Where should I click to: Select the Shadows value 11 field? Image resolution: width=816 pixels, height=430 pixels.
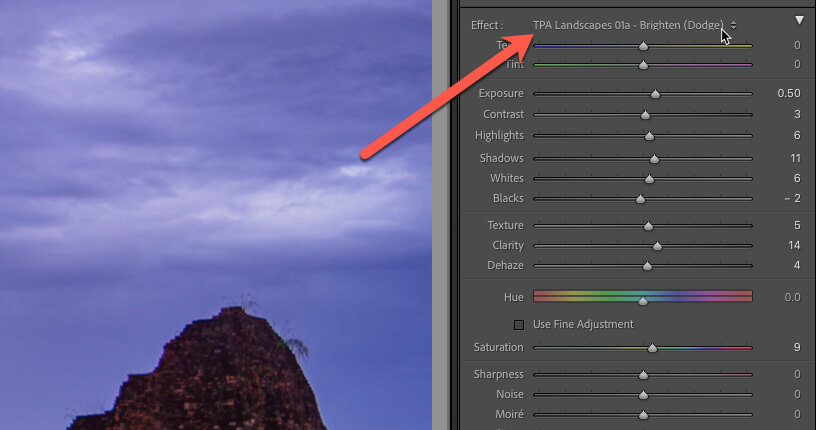tap(794, 158)
